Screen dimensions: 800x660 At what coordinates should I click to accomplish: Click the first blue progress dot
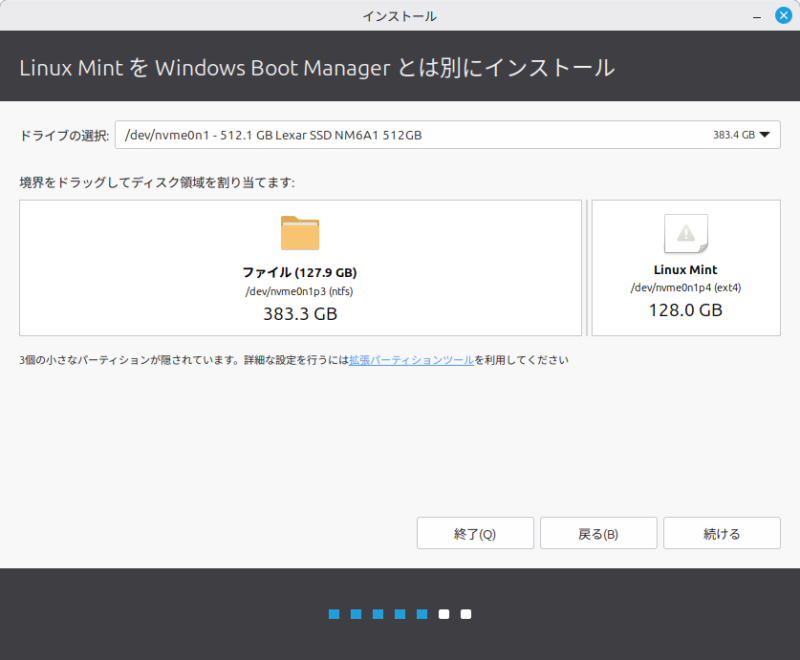[334, 614]
